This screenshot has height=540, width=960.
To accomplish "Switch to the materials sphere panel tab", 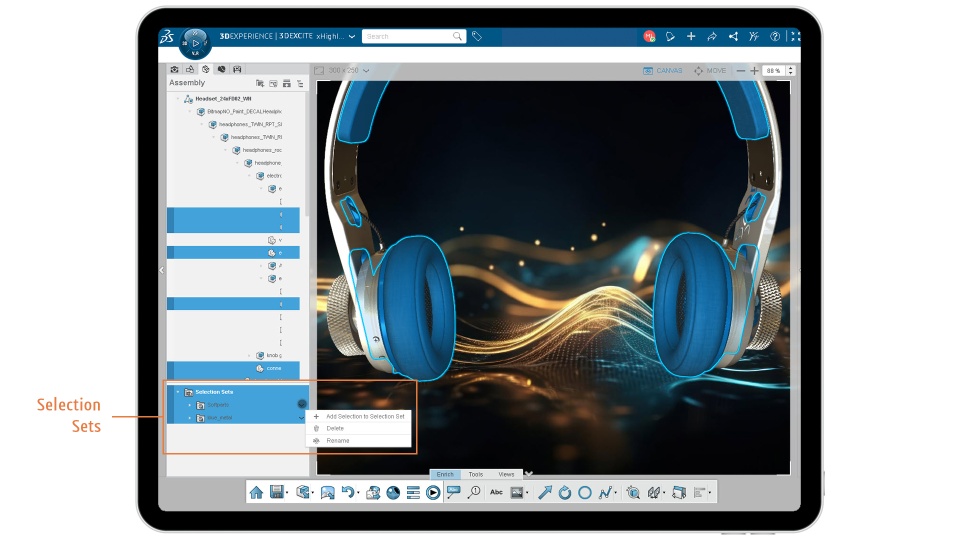I will [222, 70].
